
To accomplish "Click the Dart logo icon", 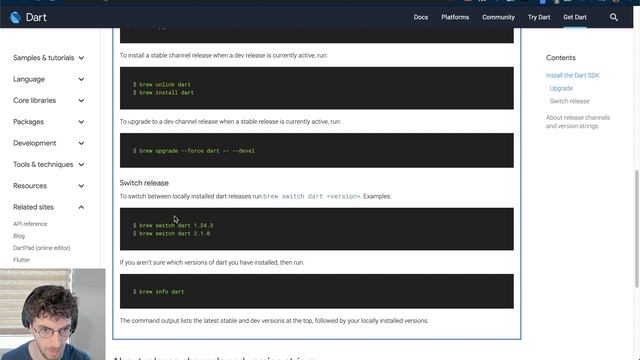I will tap(16, 17).
